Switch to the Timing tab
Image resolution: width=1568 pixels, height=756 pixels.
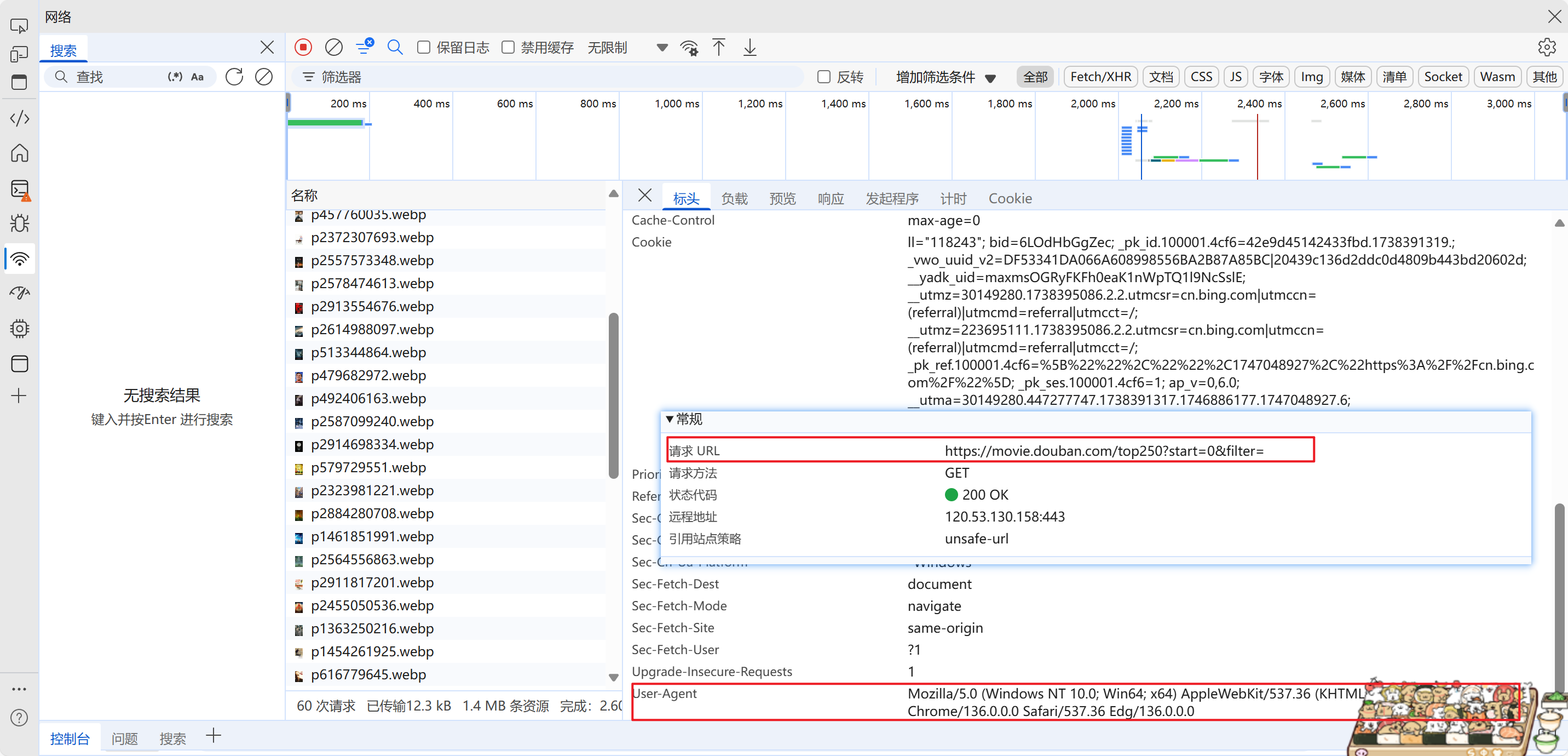point(953,199)
